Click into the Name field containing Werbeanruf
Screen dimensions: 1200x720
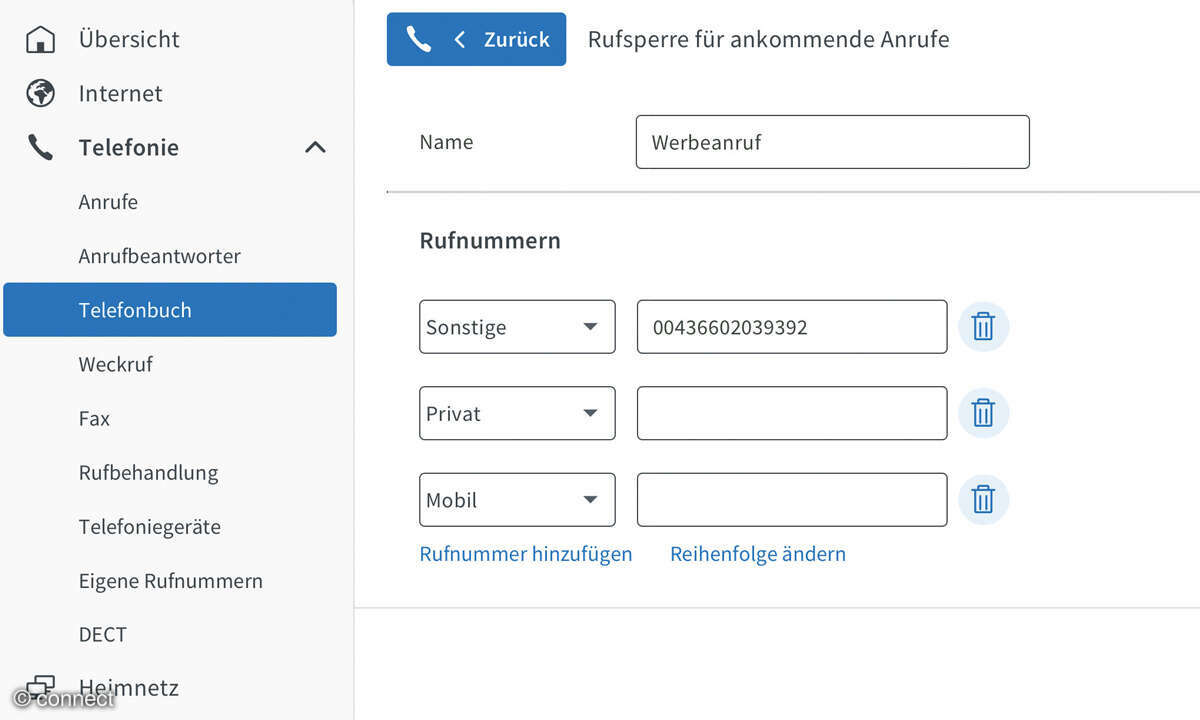click(x=833, y=142)
